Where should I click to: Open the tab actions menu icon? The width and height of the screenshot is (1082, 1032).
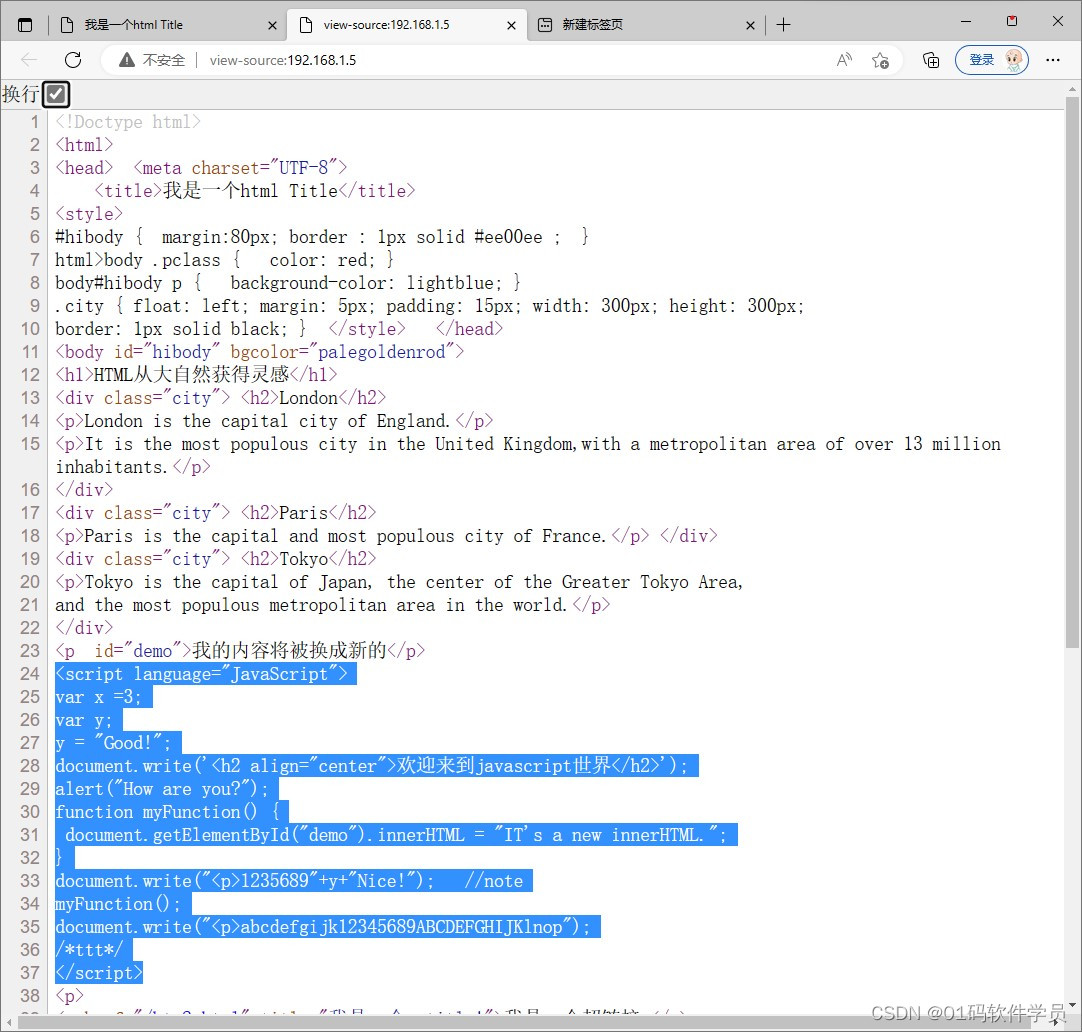click(25, 26)
